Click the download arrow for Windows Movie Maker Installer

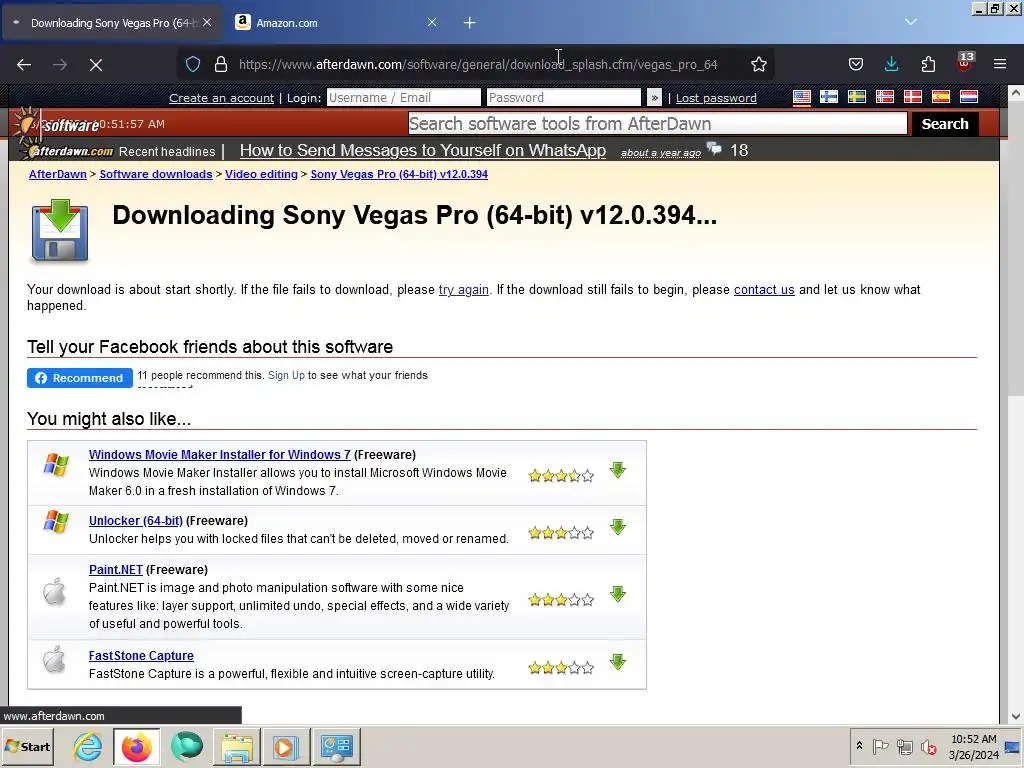(618, 470)
